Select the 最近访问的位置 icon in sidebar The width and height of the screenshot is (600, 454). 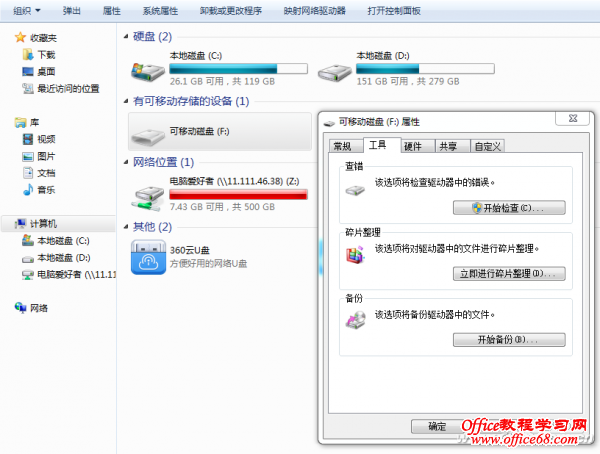[x=28, y=88]
